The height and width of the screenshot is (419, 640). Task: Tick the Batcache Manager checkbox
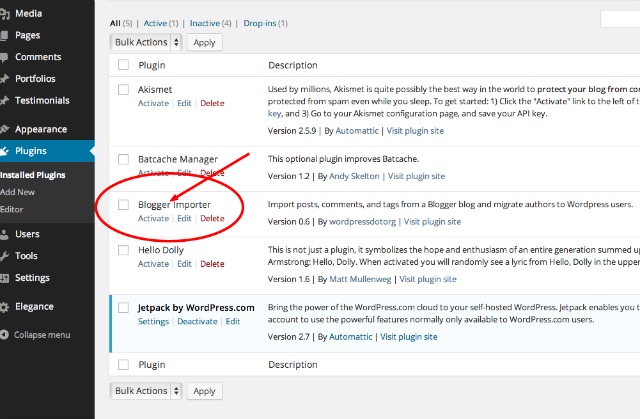pos(123,159)
